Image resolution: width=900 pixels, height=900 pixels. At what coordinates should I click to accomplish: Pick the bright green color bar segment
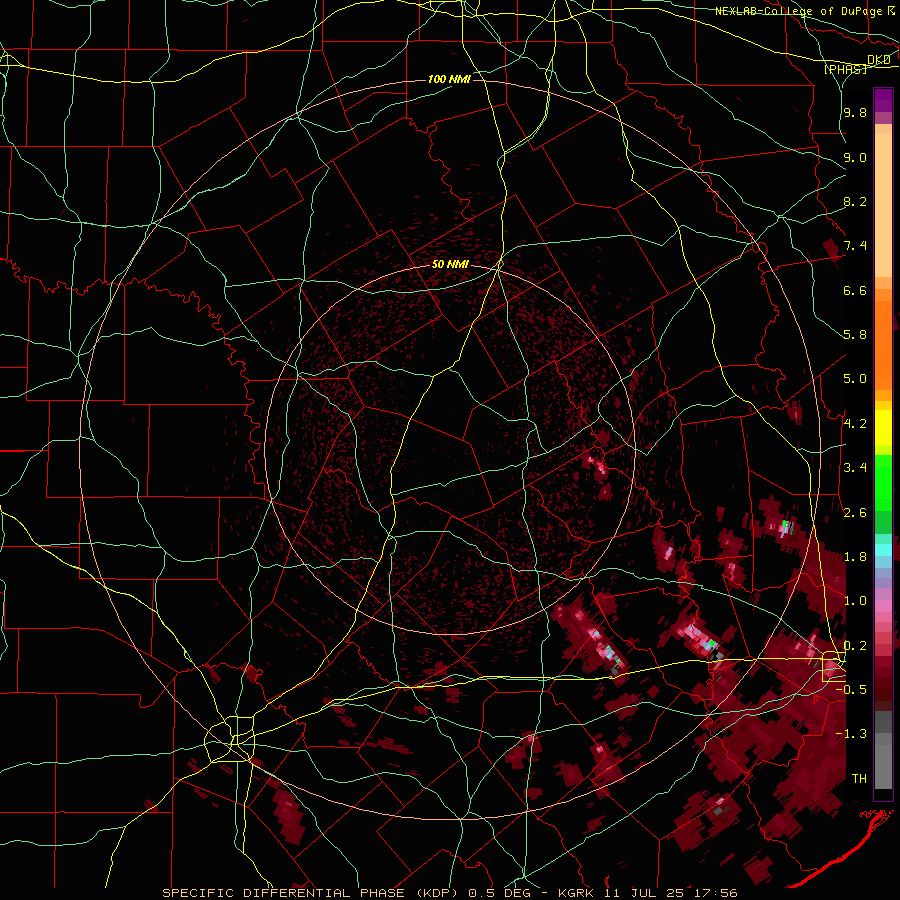coord(883,483)
